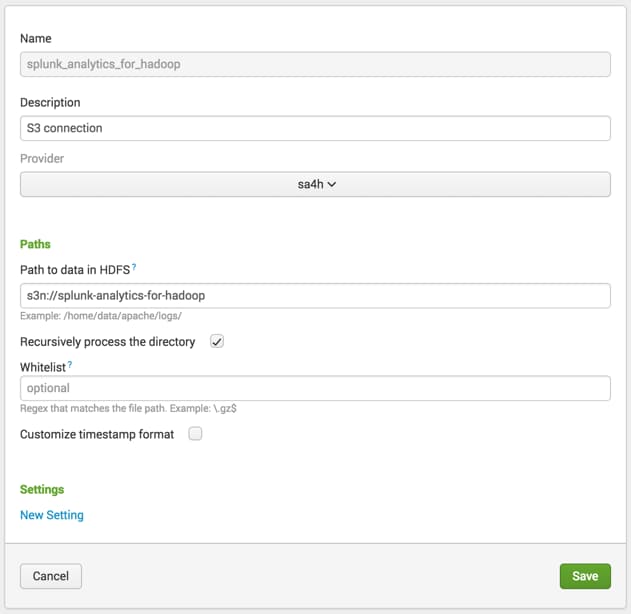Click the green Paths section heading
Viewport: 631px width, 614px height.
pyautogui.click(x=35, y=244)
